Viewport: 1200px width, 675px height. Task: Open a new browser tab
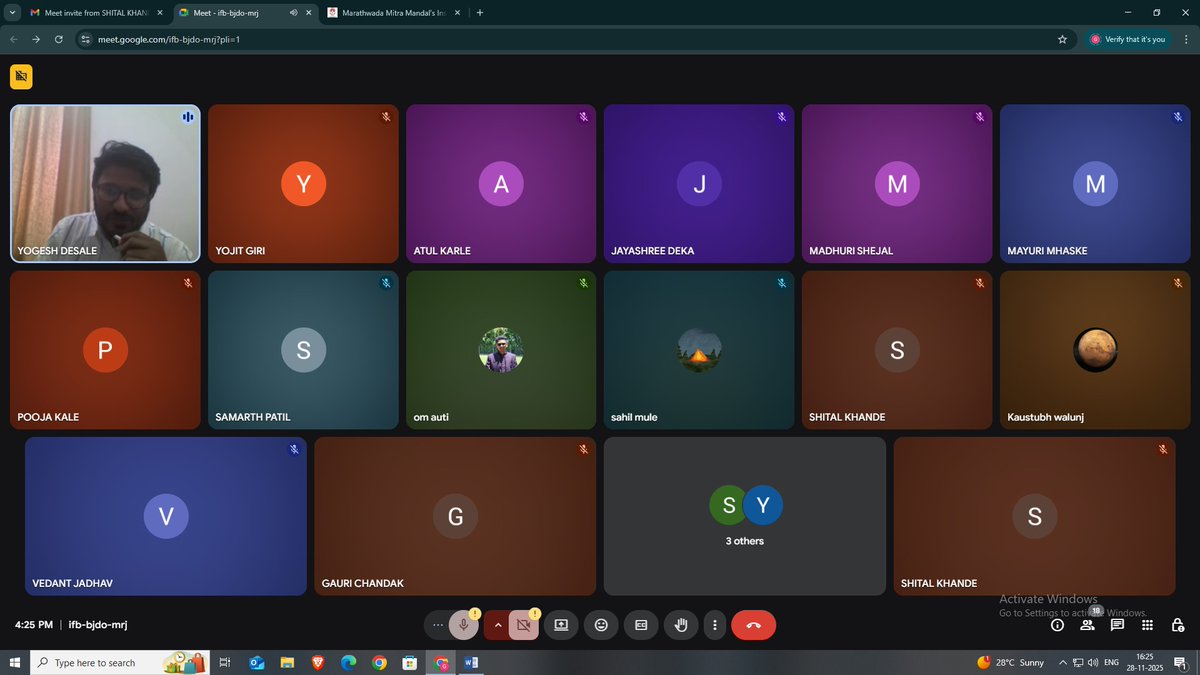click(480, 13)
